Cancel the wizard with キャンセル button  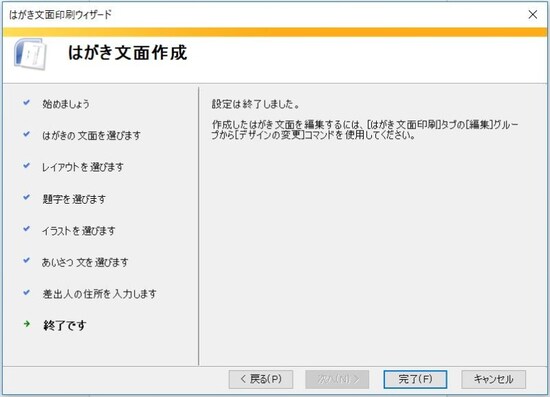[493, 379]
